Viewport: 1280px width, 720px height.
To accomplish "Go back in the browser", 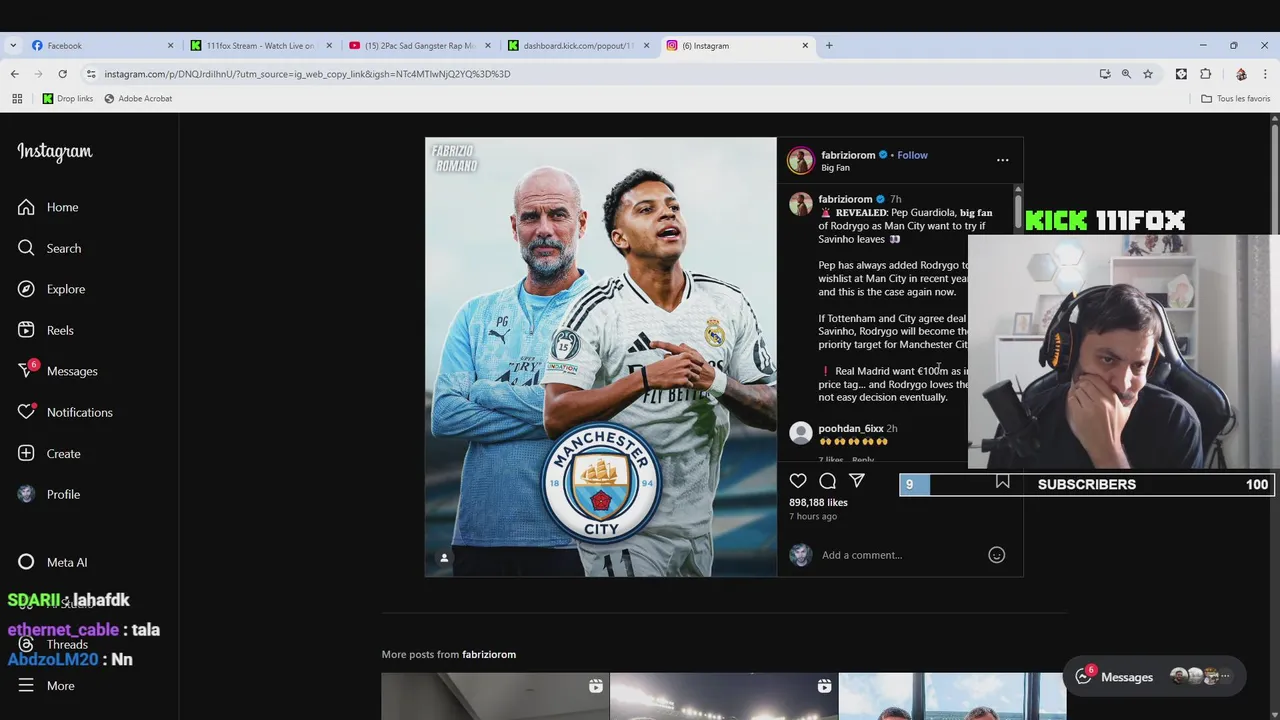I will pyautogui.click(x=14, y=74).
